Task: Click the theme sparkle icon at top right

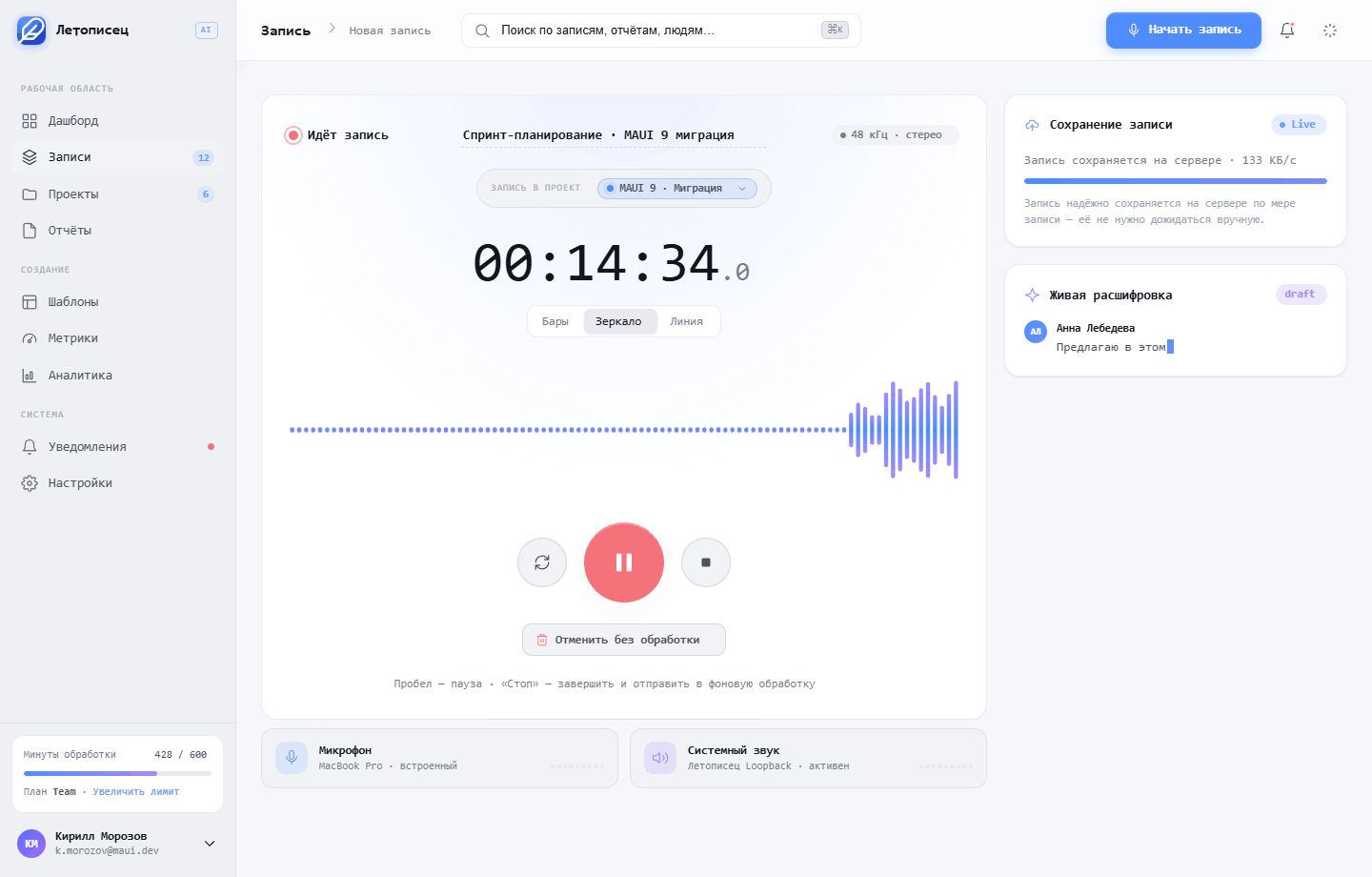Action: 1330,31
